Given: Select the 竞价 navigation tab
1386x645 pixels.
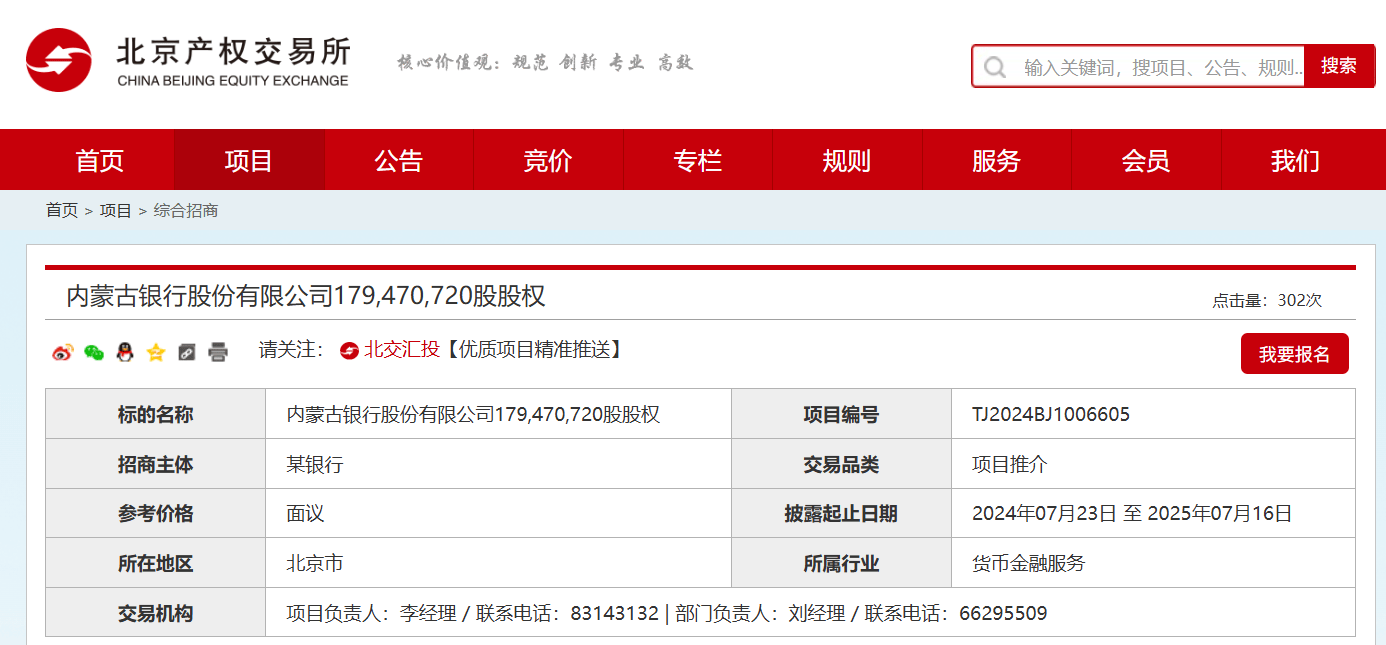Looking at the screenshot, I should (548, 160).
